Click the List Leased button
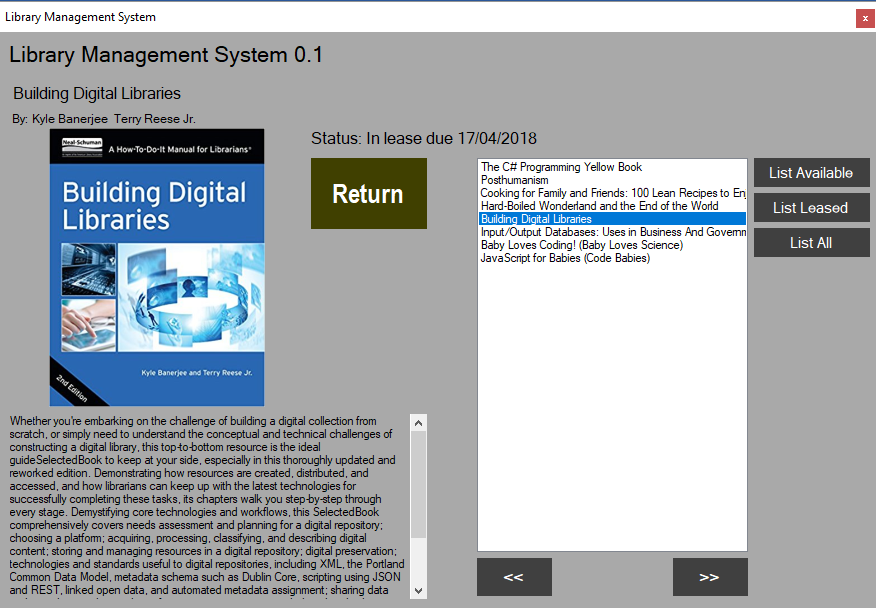Image resolution: width=876 pixels, height=608 pixels. click(811, 208)
